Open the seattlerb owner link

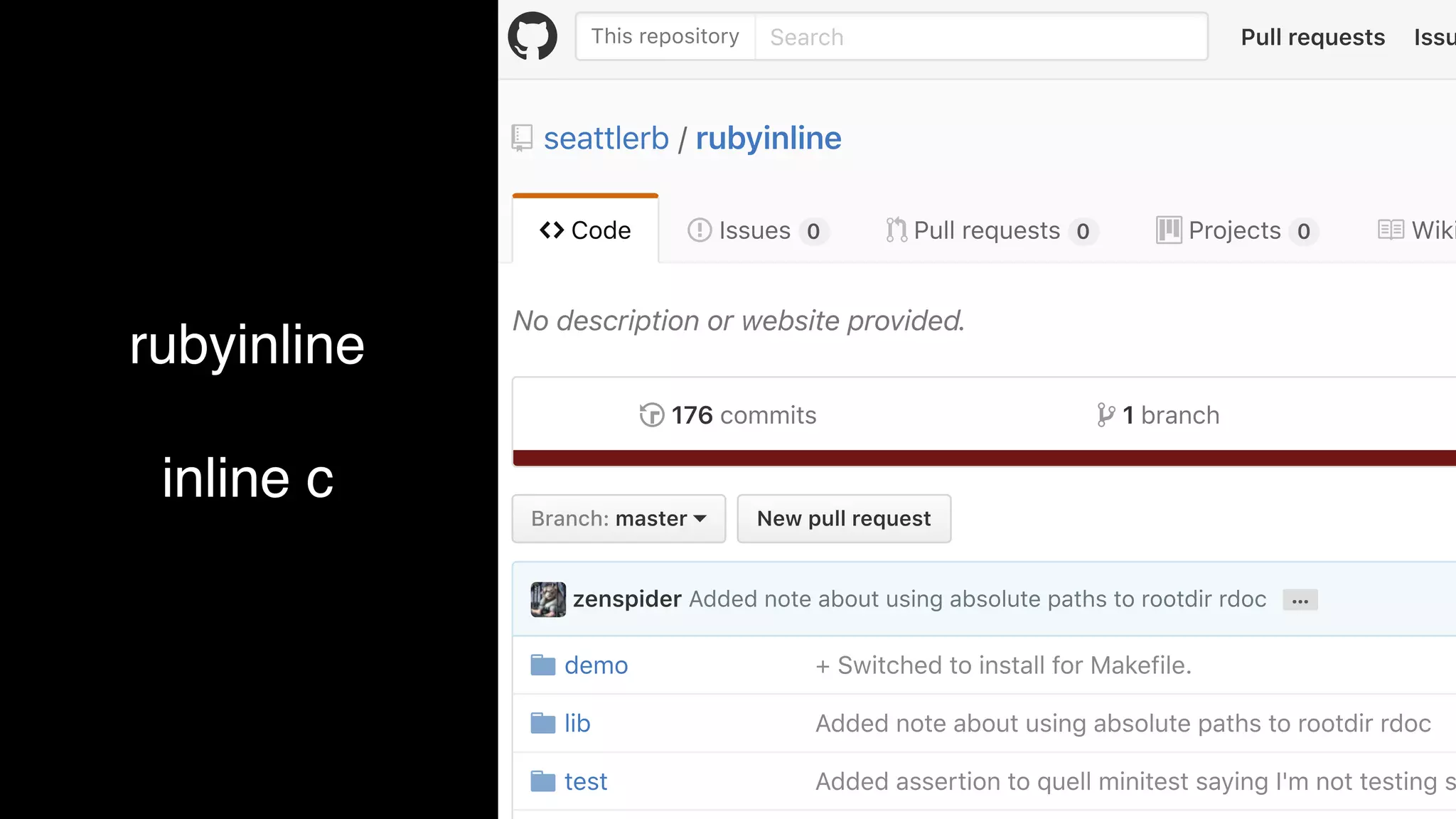pyautogui.click(x=606, y=138)
